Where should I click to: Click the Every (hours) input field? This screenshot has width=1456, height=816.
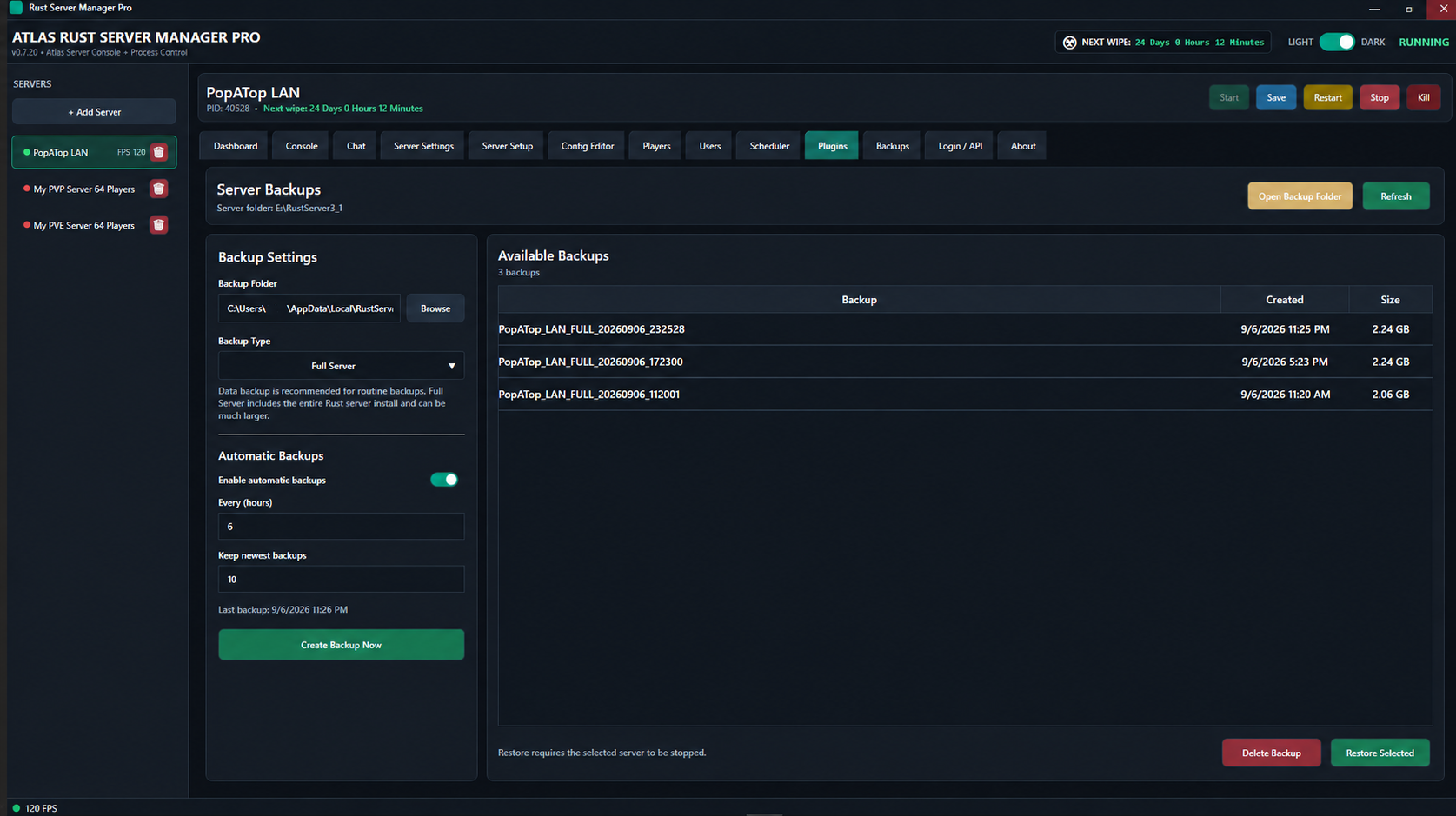point(341,527)
